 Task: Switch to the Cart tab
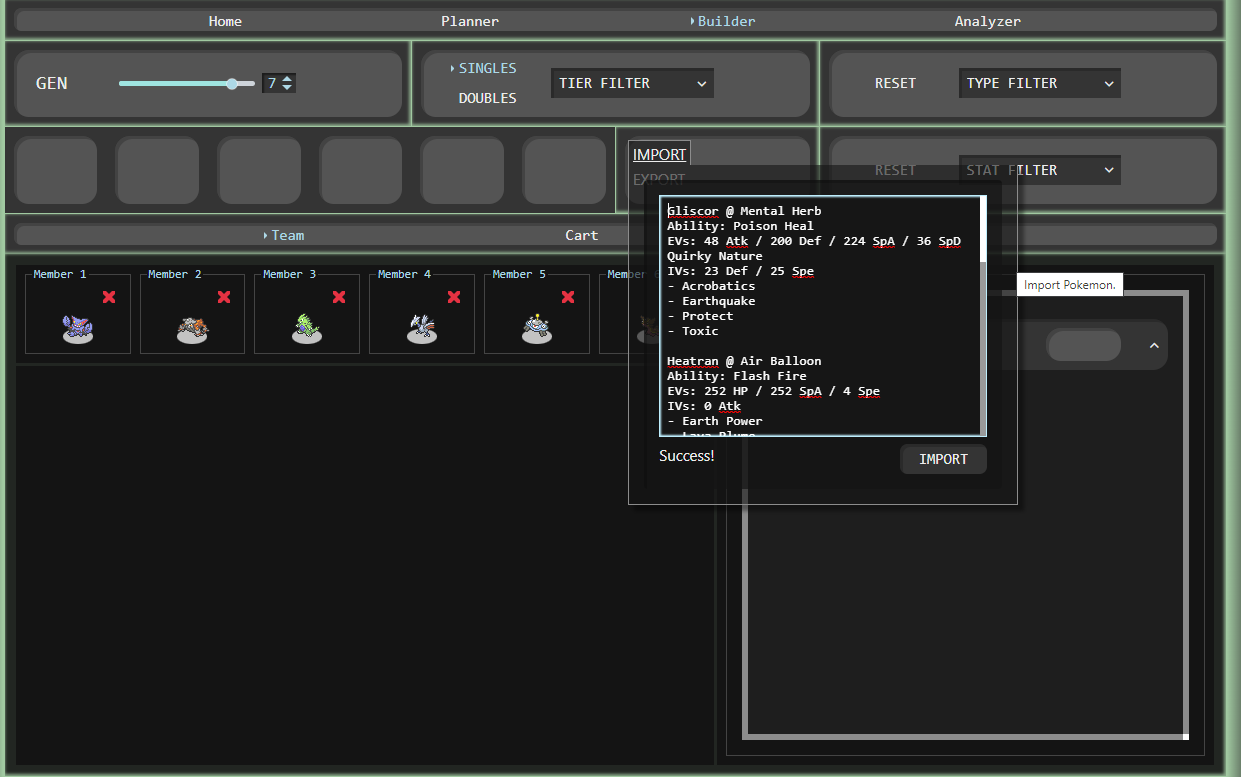[582, 235]
